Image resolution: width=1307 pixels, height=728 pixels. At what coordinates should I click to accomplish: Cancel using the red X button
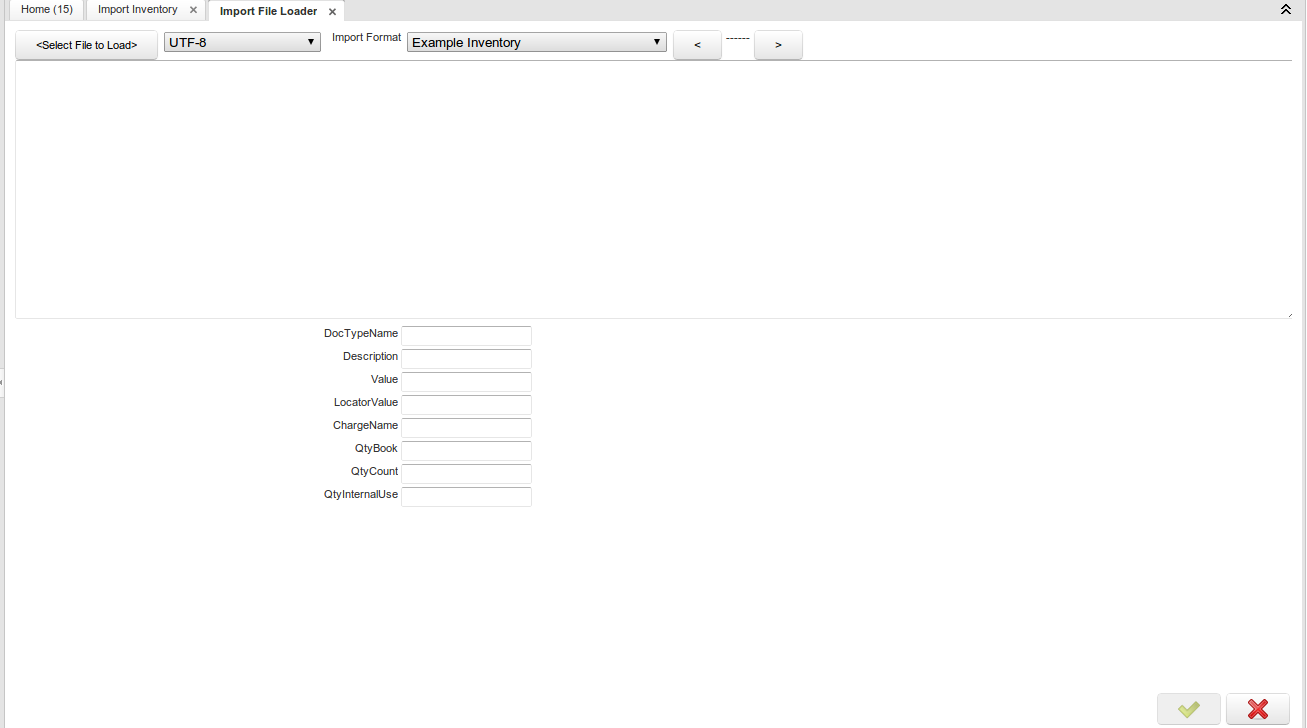[x=1257, y=709]
